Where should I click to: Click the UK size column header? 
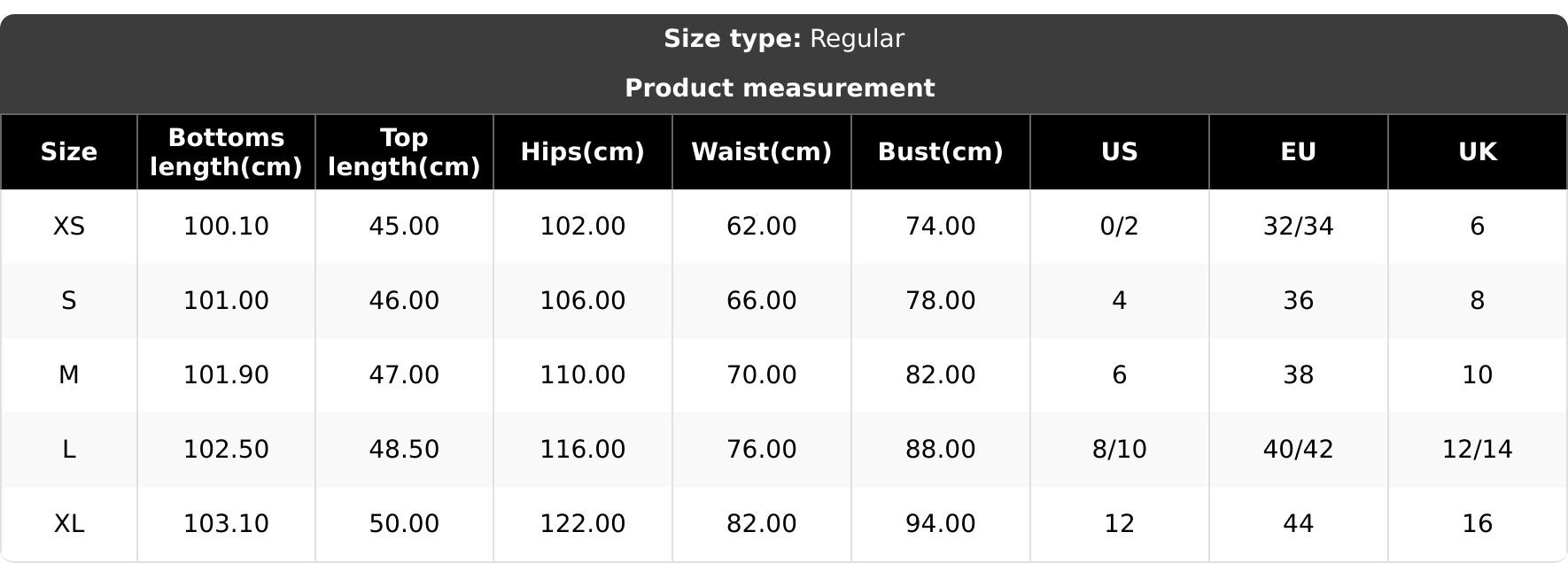(x=1477, y=152)
